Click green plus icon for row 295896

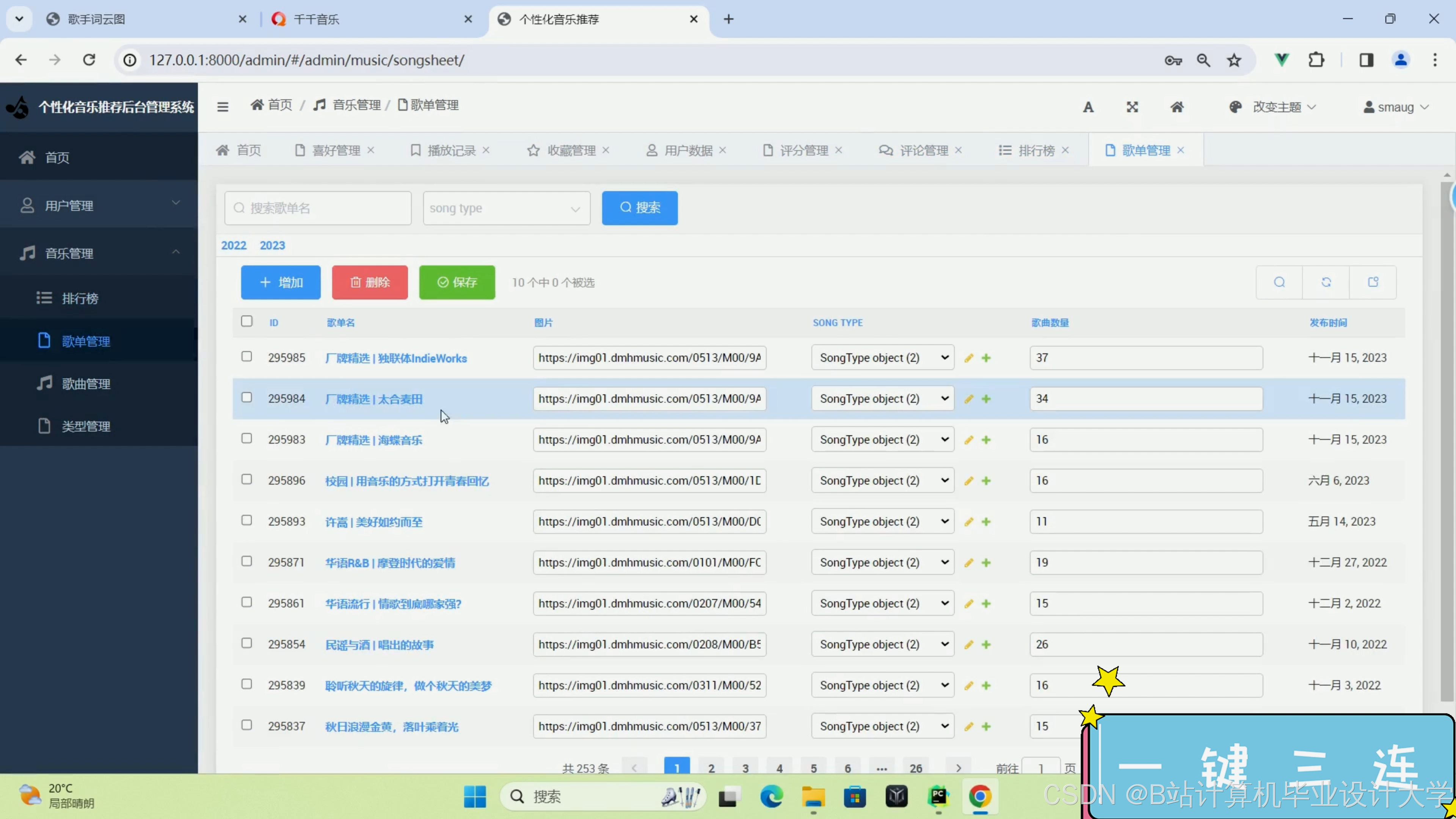pyautogui.click(x=986, y=481)
